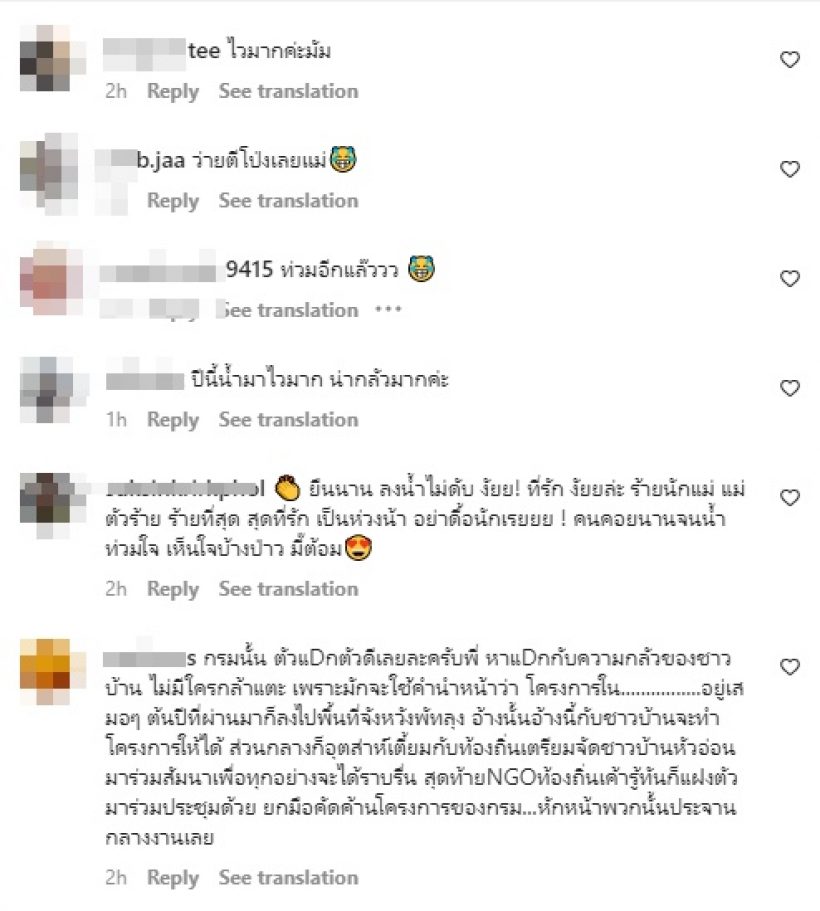See translation of the '9415' comment
The image size is (820, 911).
(288, 310)
